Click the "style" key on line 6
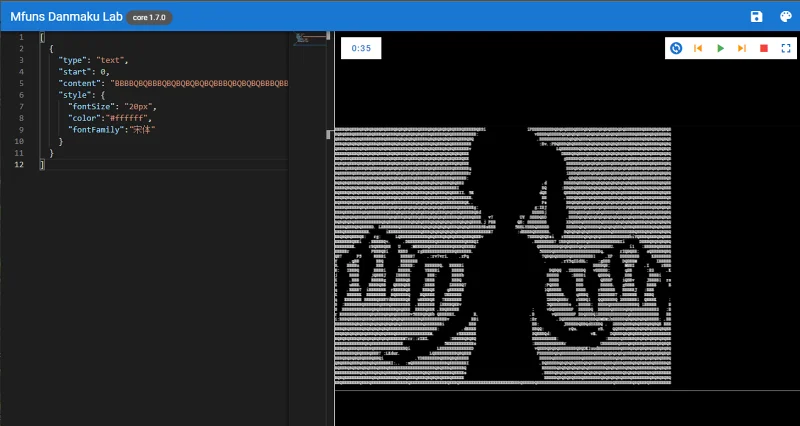The image size is (800, 426). click(x=74, y=95)
